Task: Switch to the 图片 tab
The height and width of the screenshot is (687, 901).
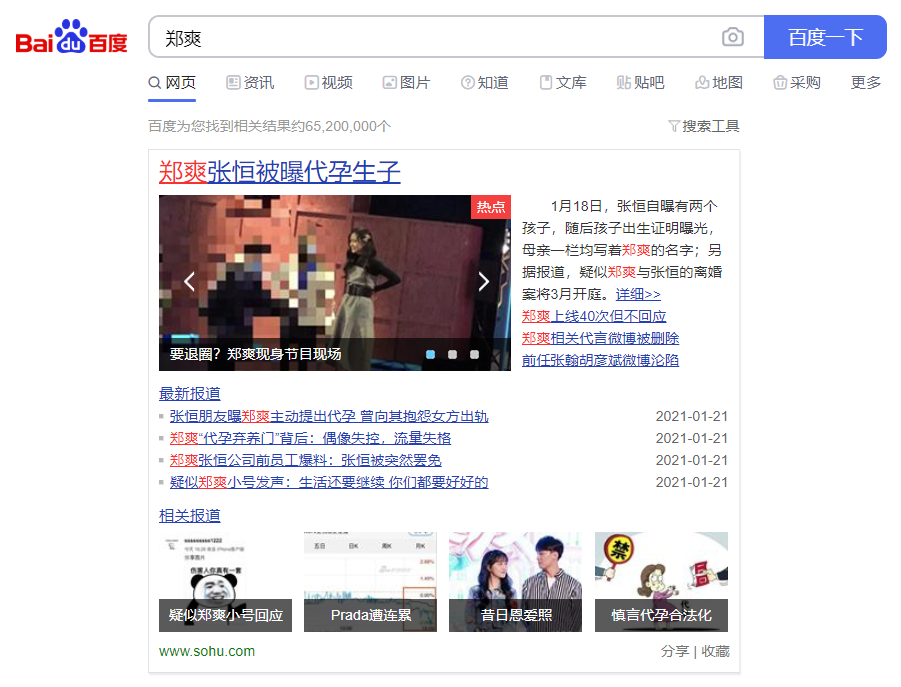Action: coord(406,83)
